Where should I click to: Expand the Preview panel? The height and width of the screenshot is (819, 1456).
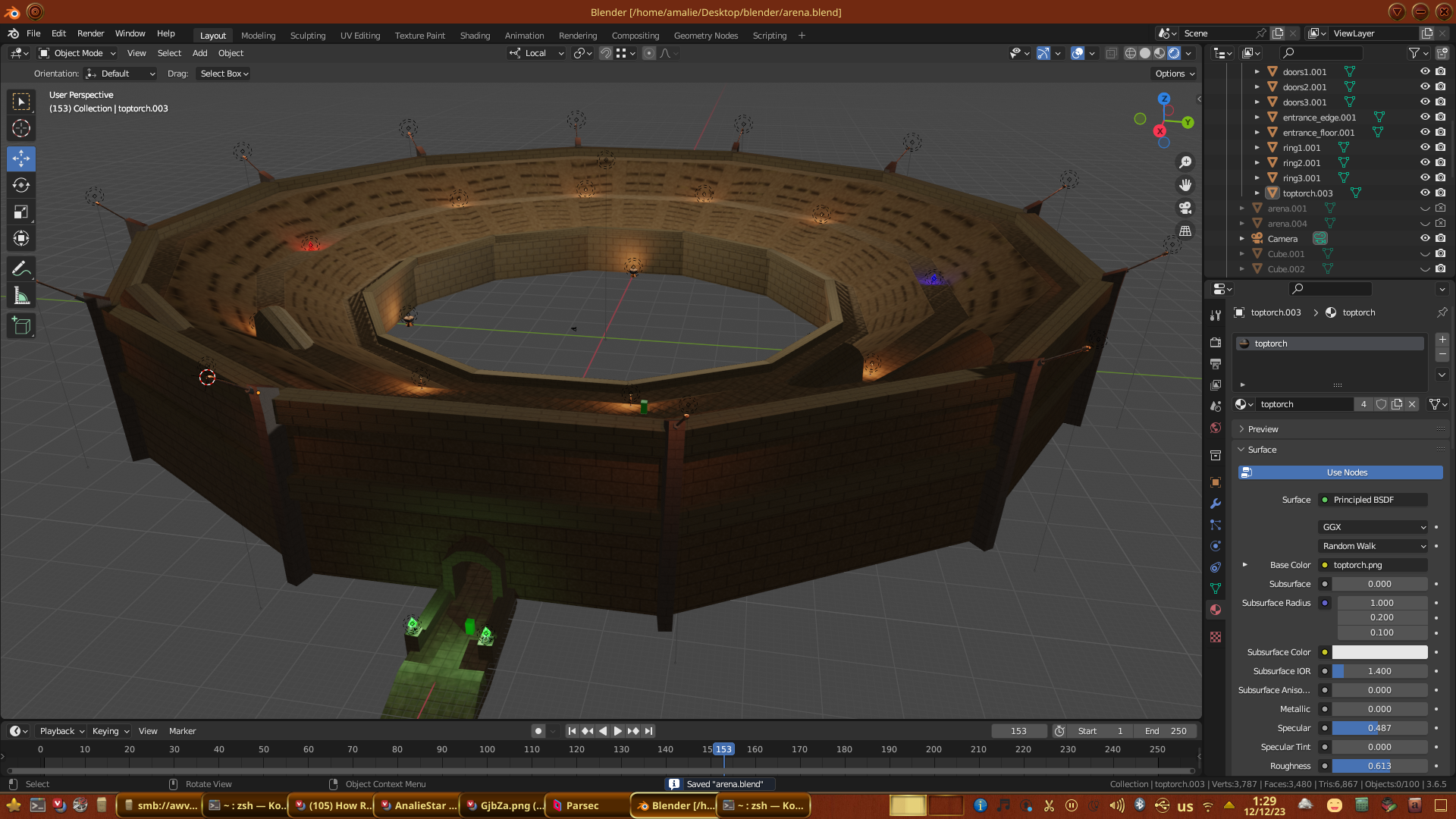click(1263, 429)
